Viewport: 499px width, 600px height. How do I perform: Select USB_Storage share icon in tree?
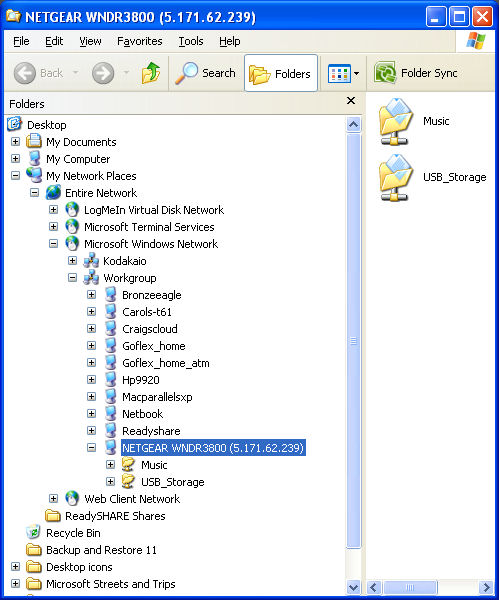click(x=129, y=481)
